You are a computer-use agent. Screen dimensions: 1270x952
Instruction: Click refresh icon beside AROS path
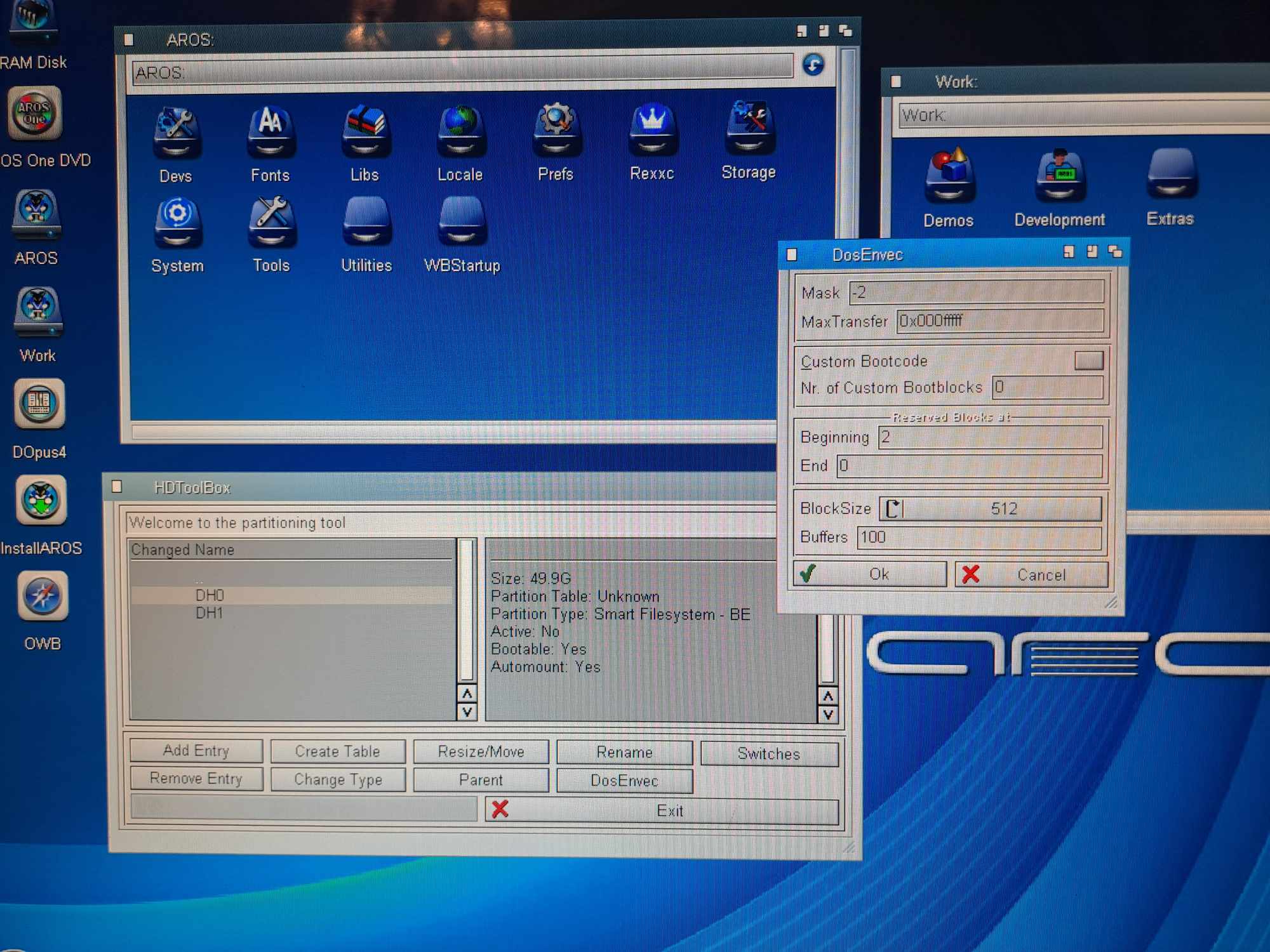click(813, 65)
